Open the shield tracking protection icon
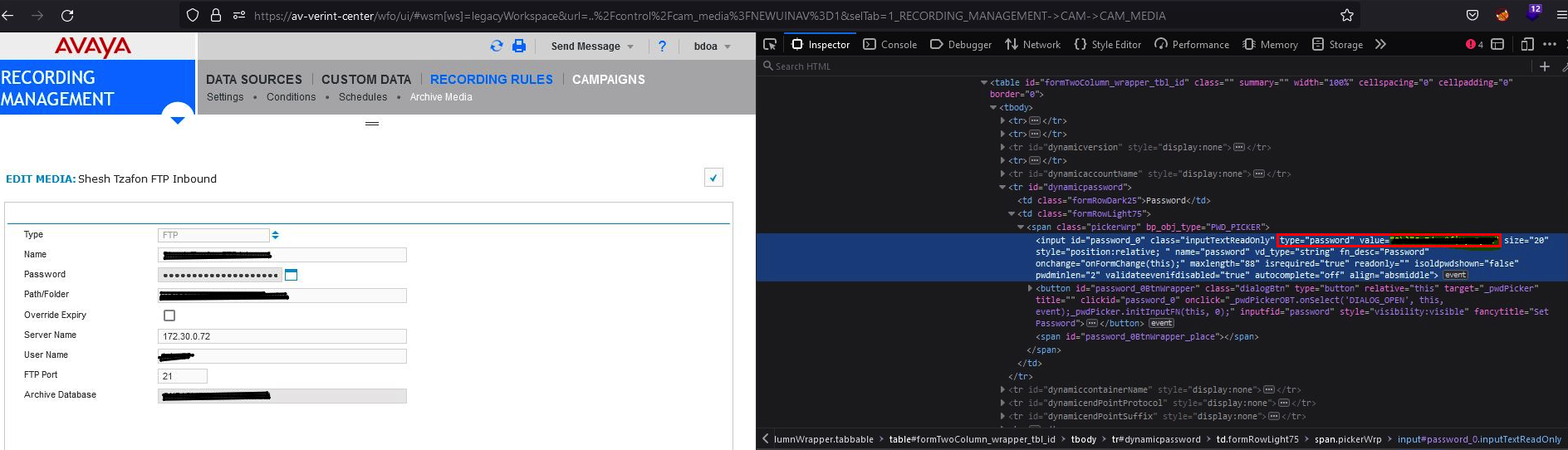 tap(193, 15)
